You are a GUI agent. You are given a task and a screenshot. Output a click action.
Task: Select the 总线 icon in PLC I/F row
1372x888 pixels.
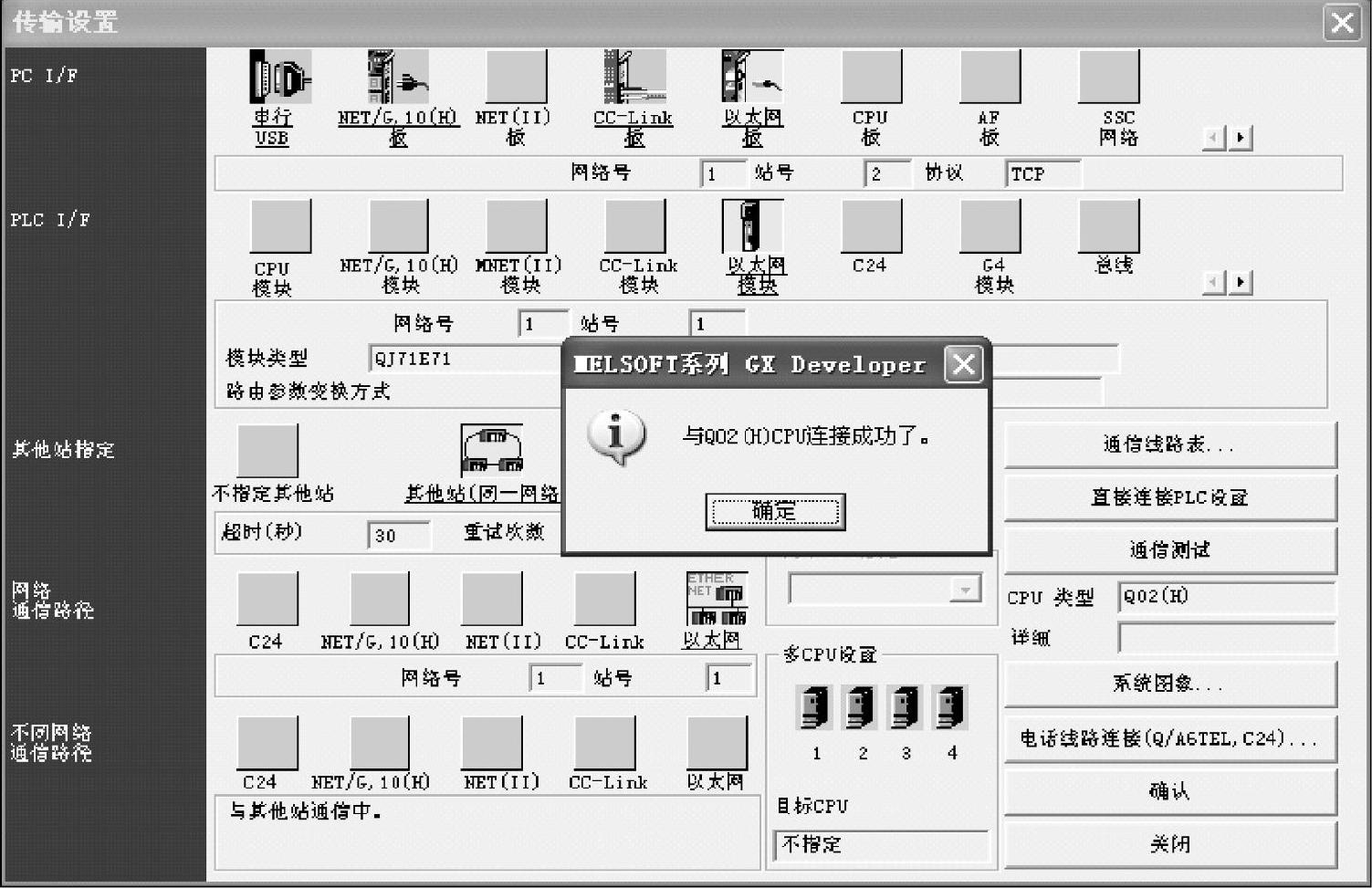(x=1108, y=225)
